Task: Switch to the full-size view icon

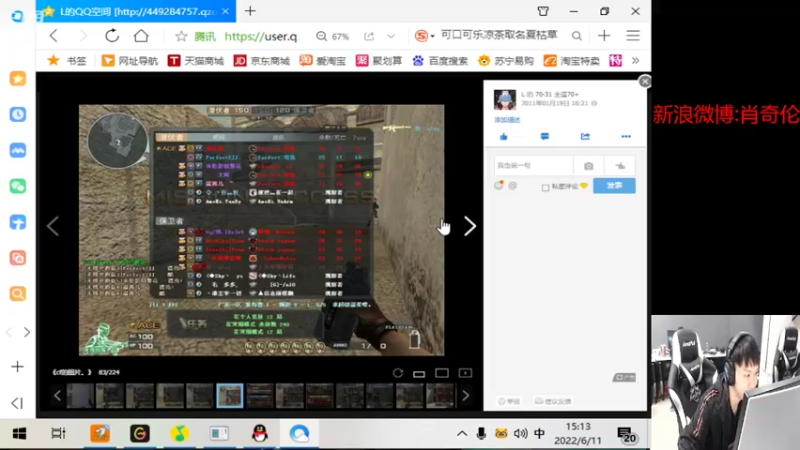Action: click(x=442, y=373)
